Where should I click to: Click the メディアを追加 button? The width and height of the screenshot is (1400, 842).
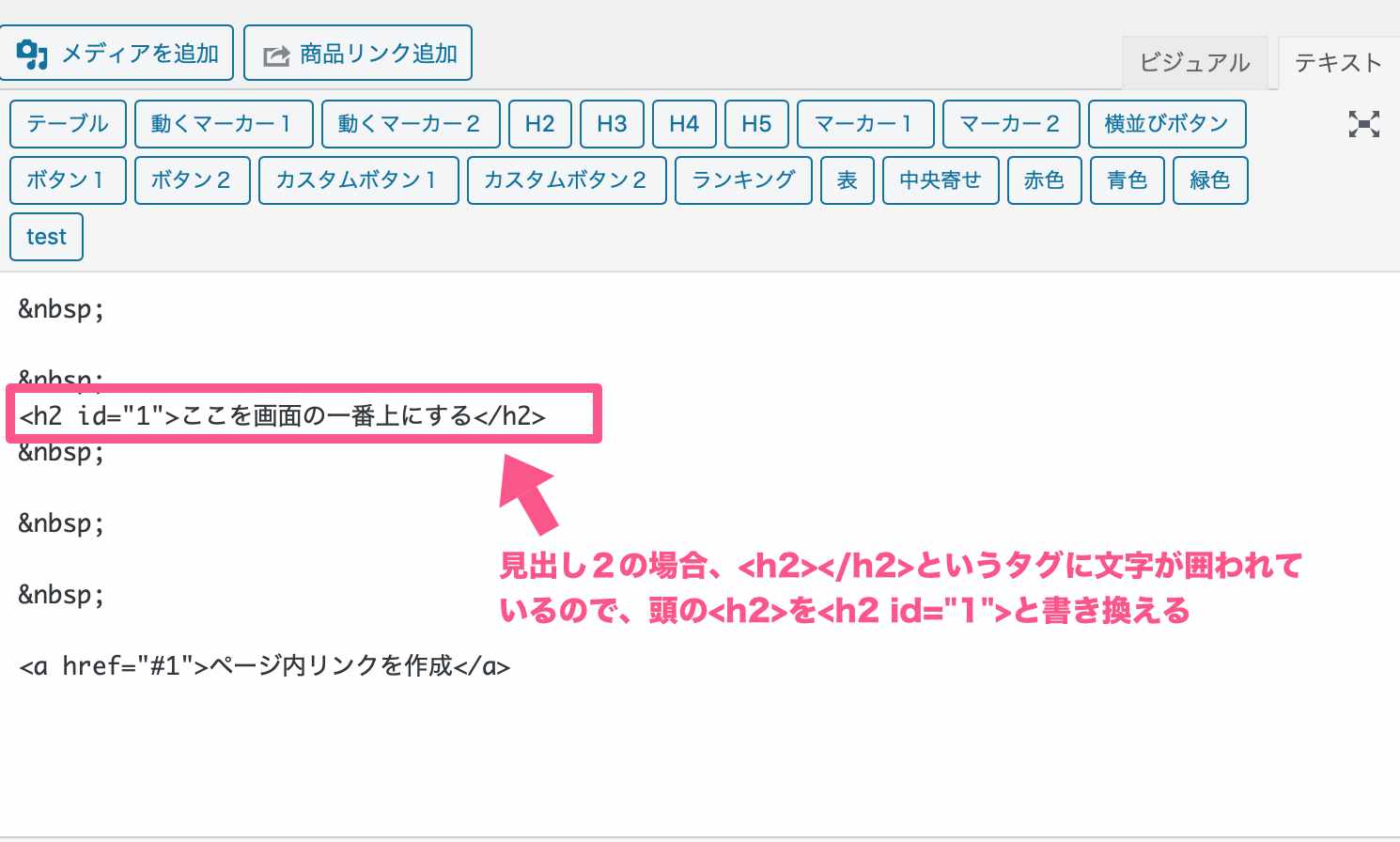tap(117, 54)
